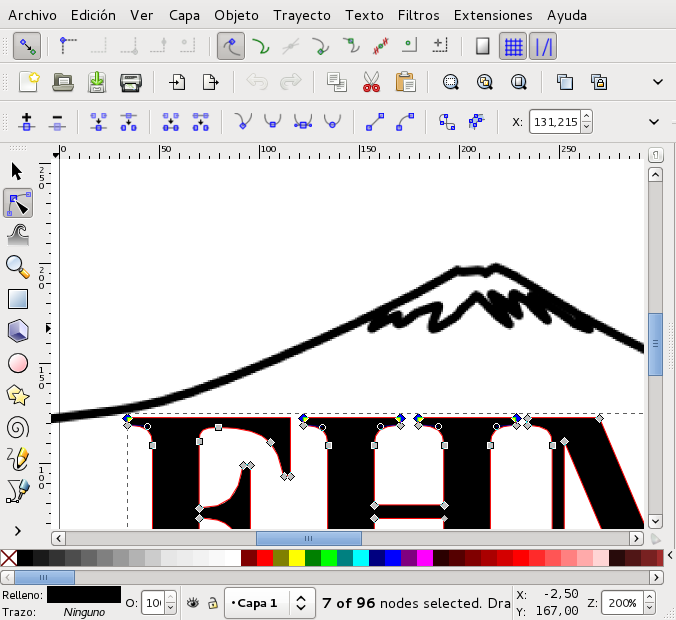The width and height of the screenshot is (676, 620).
Task: Copy the selection
Action: (x=337, y=82)
